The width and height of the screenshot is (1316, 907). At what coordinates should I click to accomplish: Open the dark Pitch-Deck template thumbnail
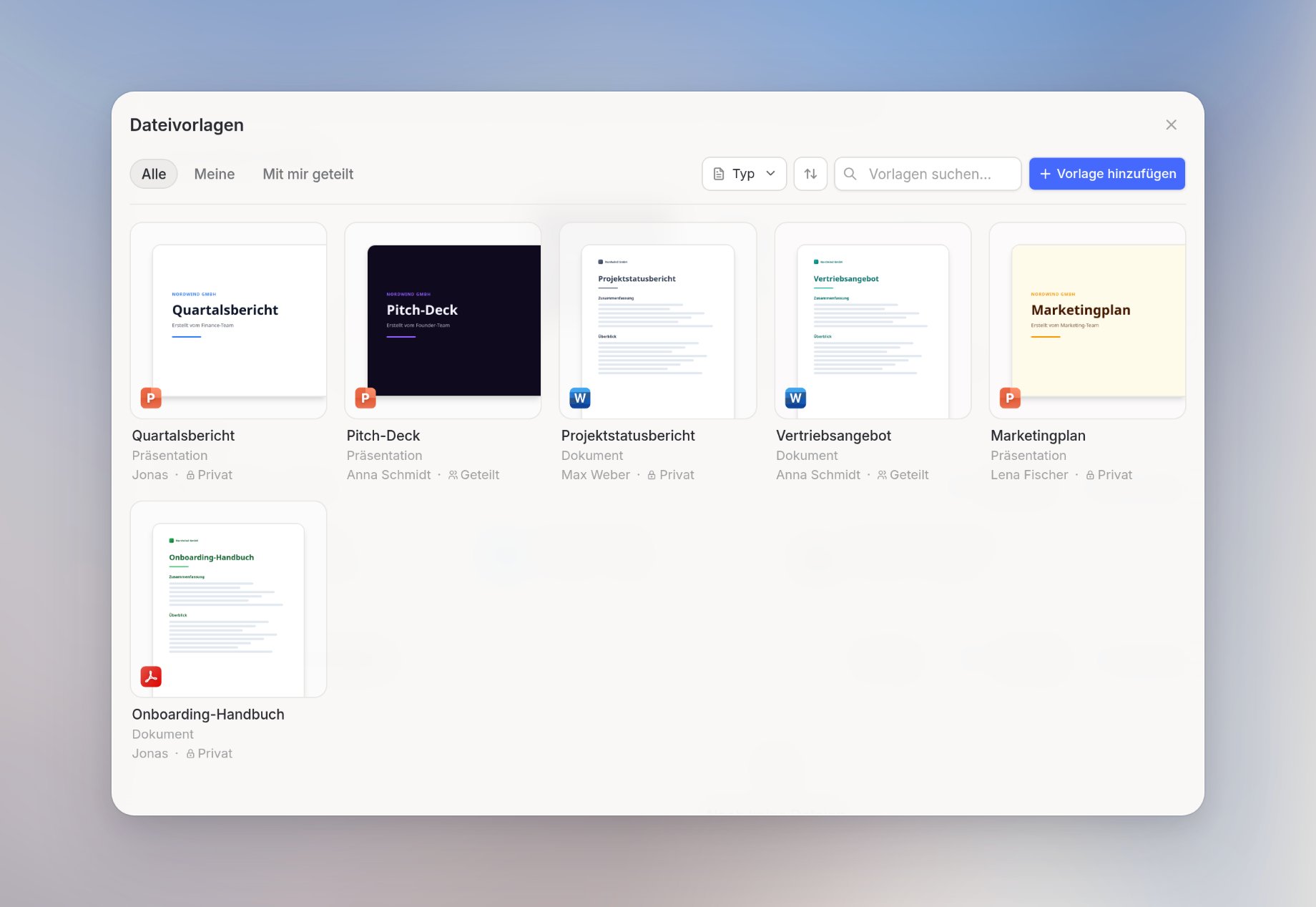[443, 320]
